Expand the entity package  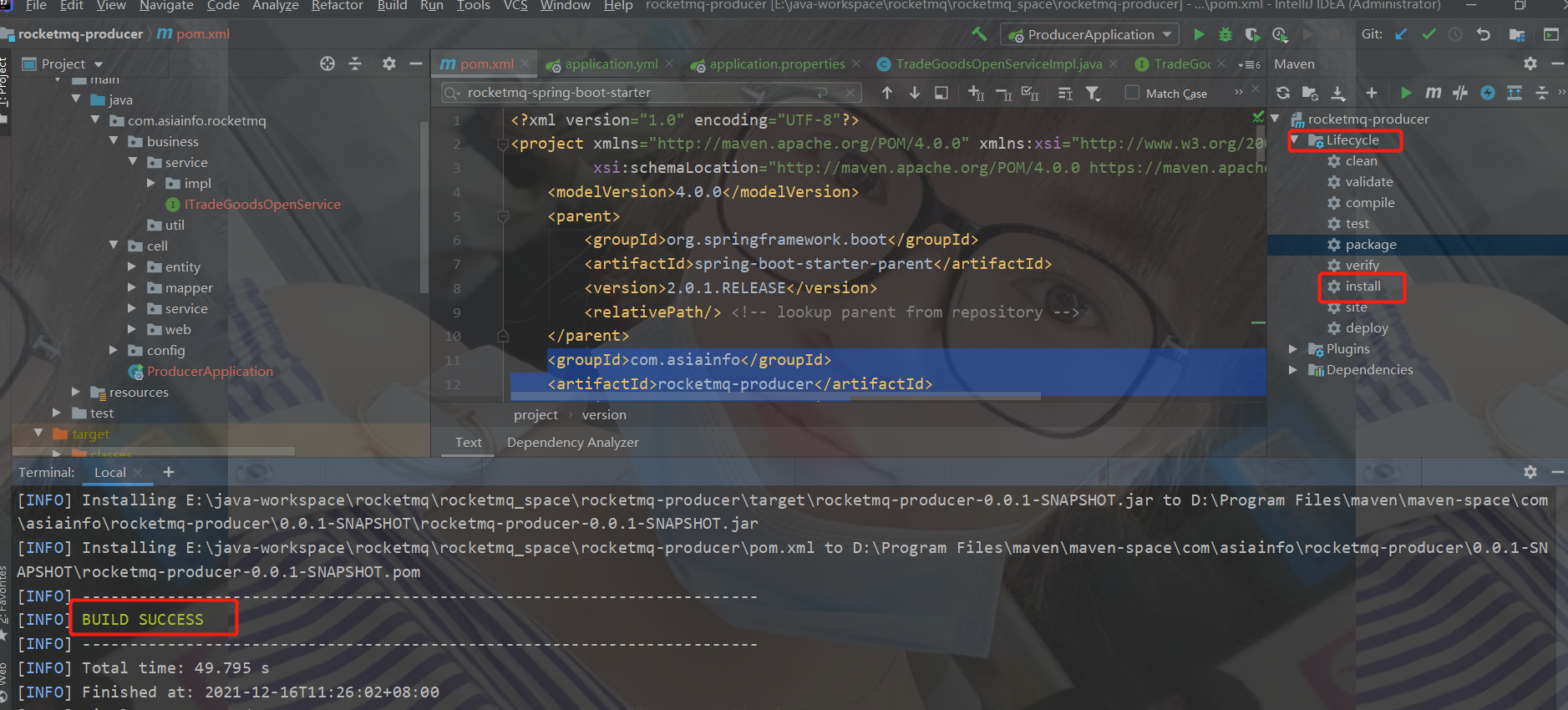[132, 266]
